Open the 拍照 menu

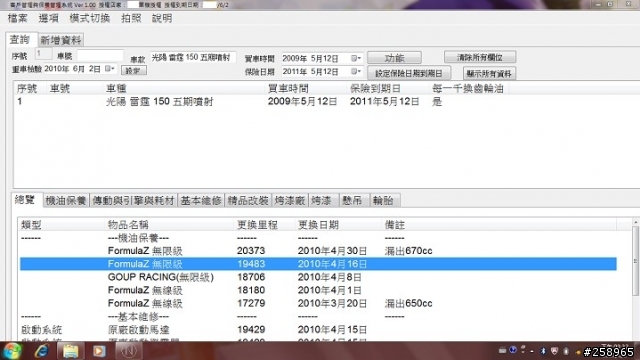[x=131, y=18]
